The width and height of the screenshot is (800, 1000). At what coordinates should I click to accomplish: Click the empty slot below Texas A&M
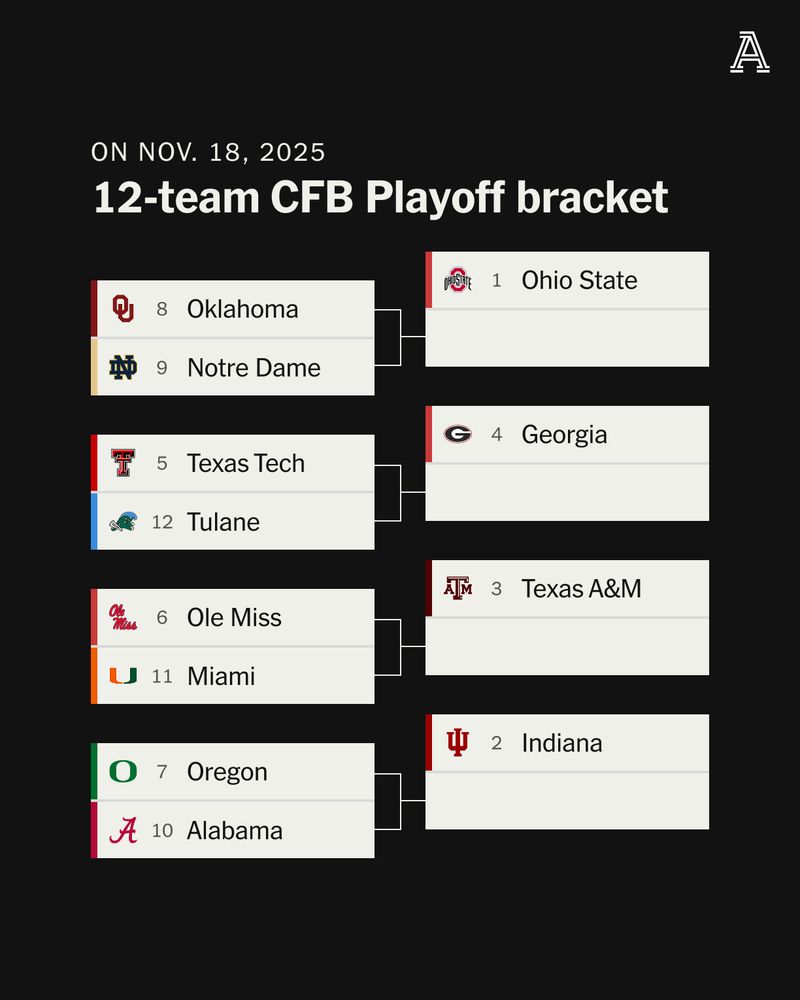click(567, 646)
